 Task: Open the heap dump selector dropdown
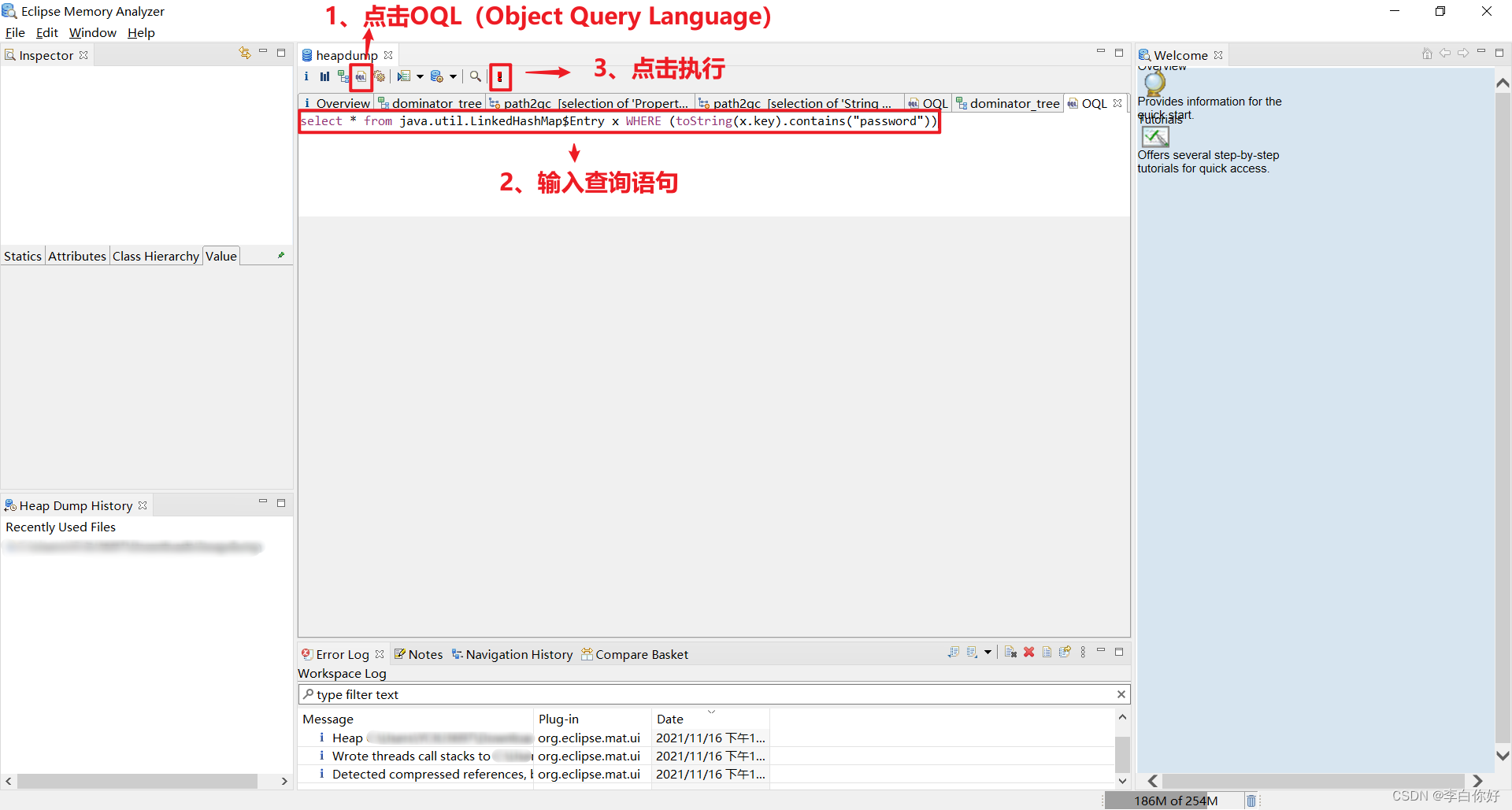(453, 76)
